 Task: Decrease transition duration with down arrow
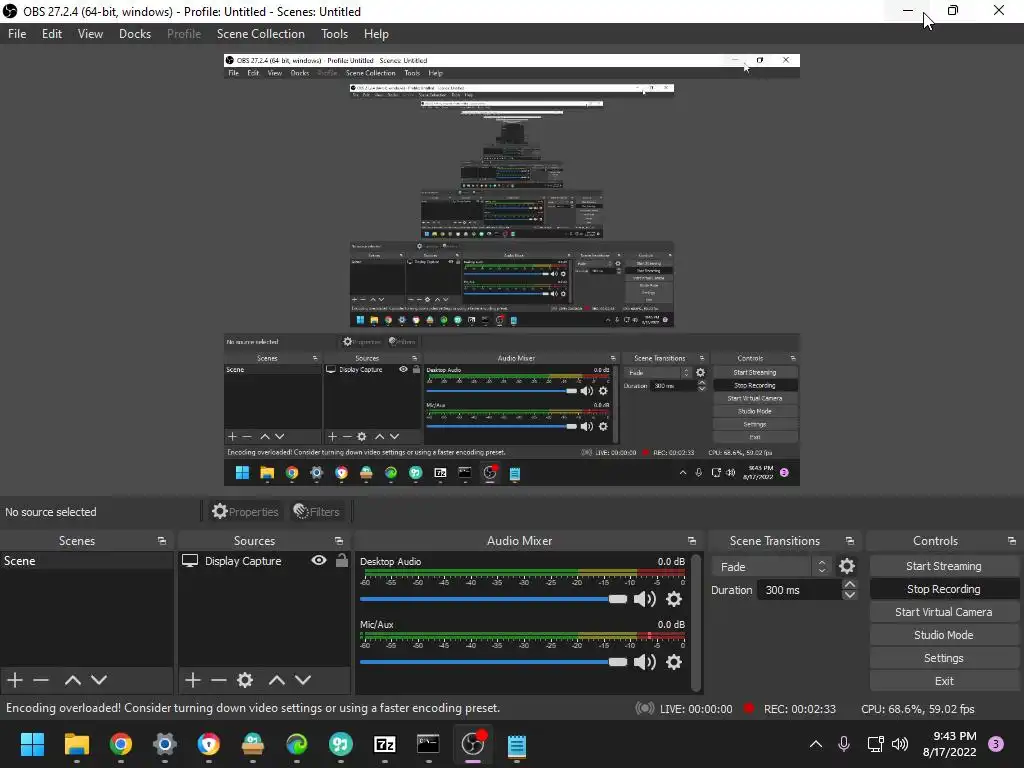point(850,595)
